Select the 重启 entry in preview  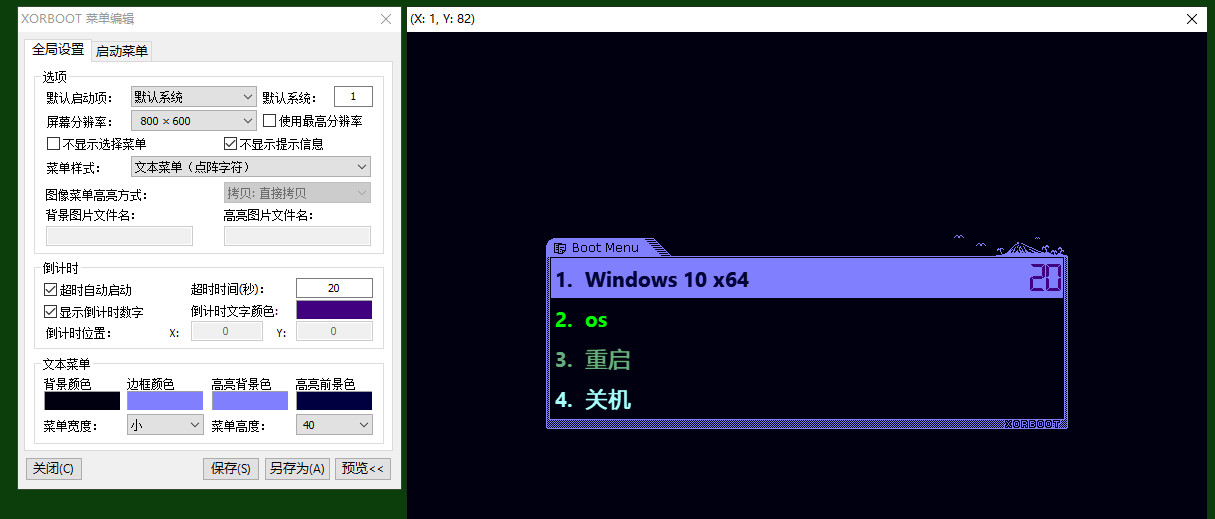807,360
